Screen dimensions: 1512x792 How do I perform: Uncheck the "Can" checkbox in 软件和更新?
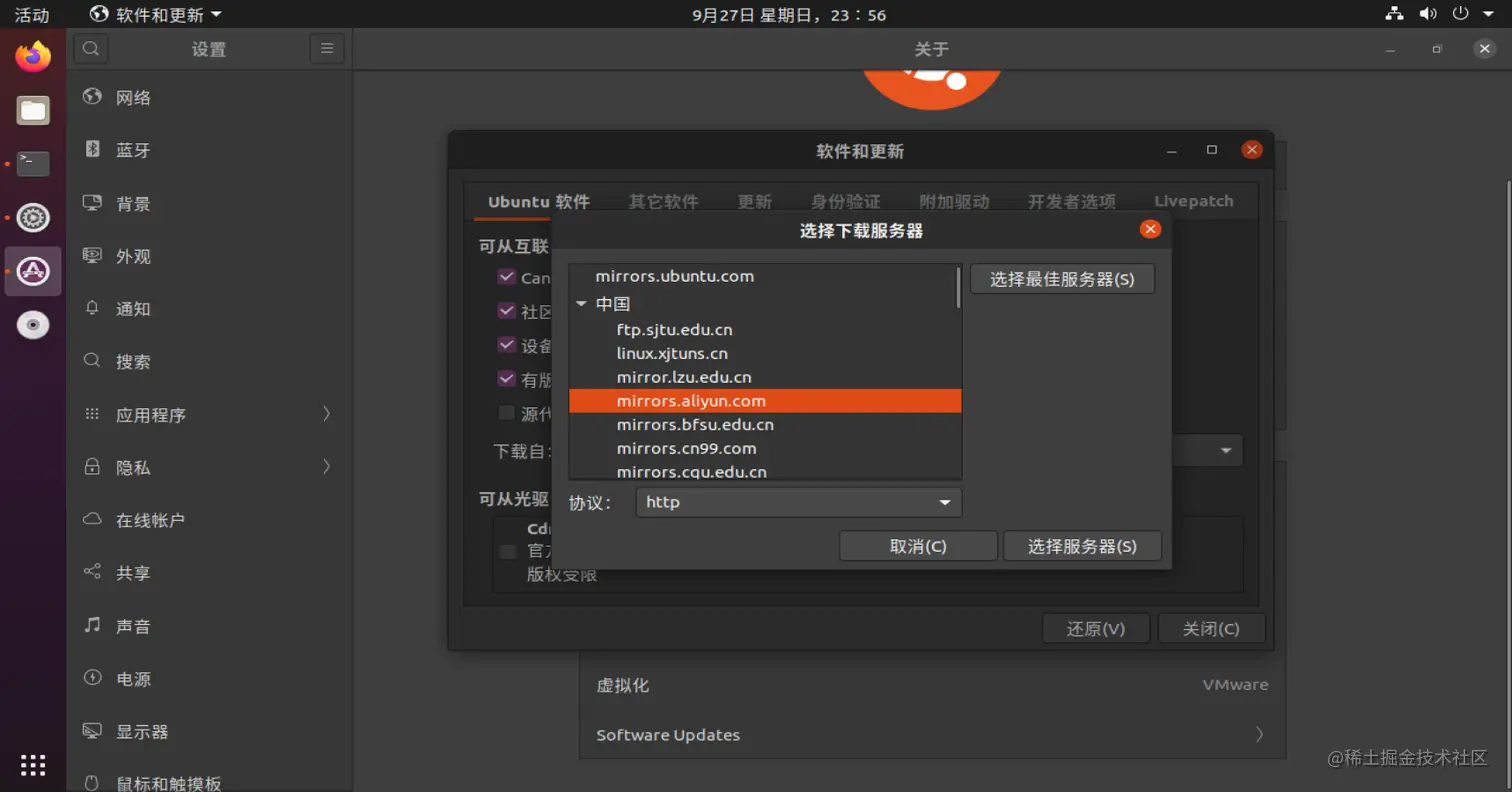[x=506, y=277]
